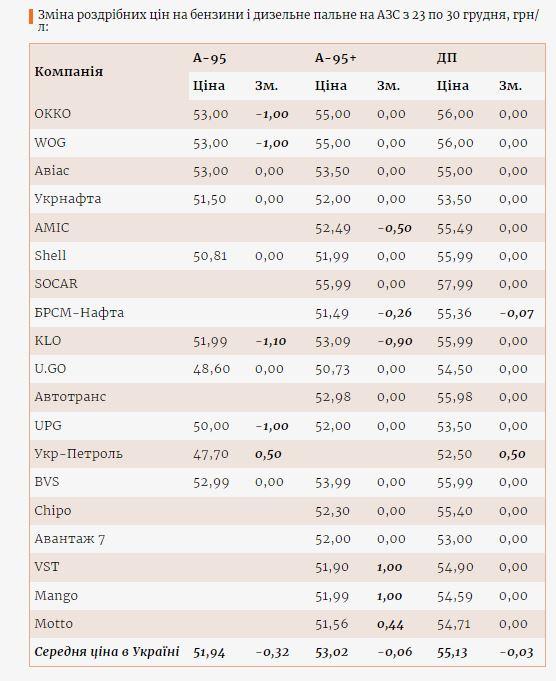Click the OKKO company row name
556x681 pixels.
click(53, 114)
